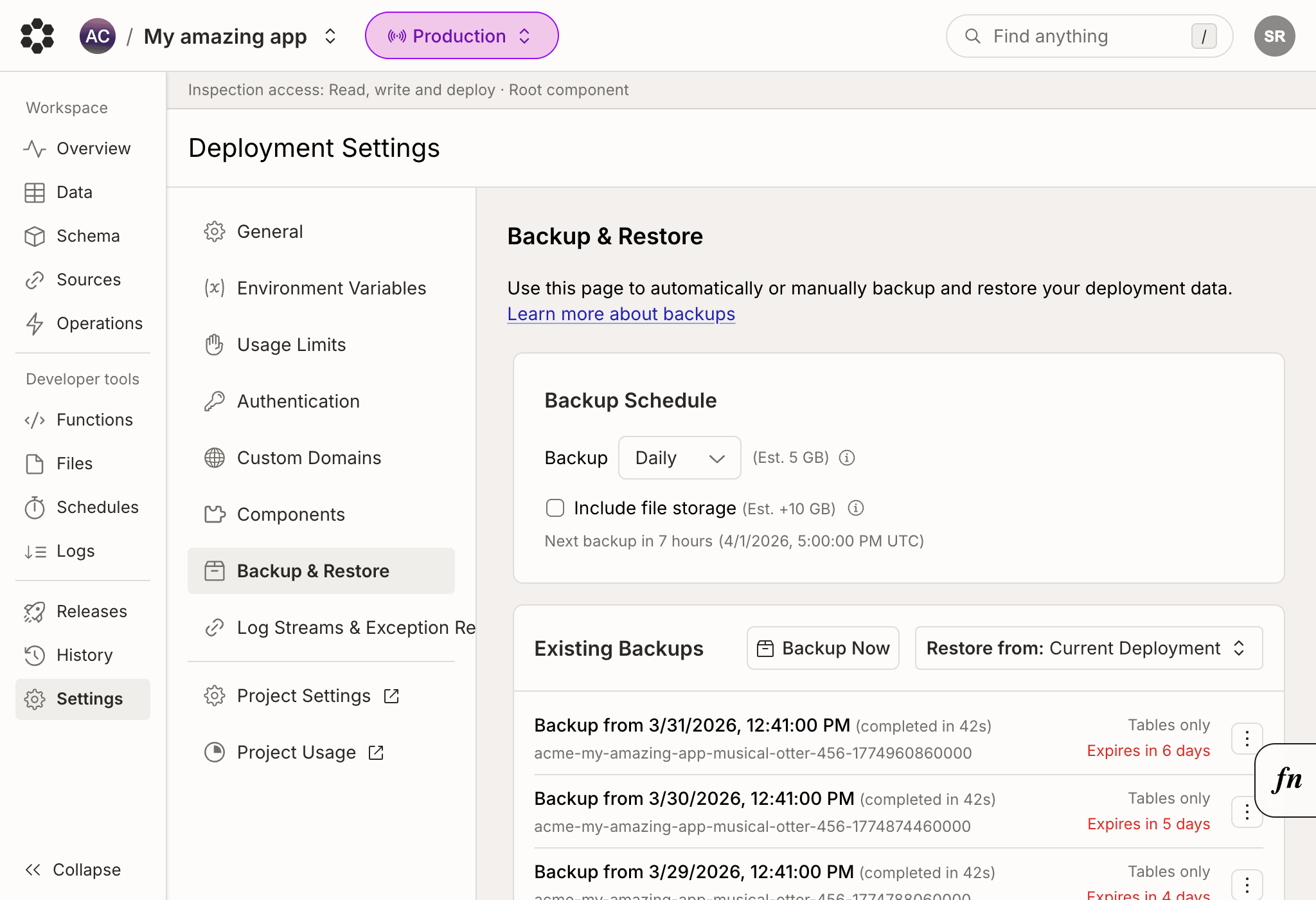Open Restore from: Current Deployment dropdown
The width and height of the screenshot is (1316, 900).
(x=1089, y=648)
